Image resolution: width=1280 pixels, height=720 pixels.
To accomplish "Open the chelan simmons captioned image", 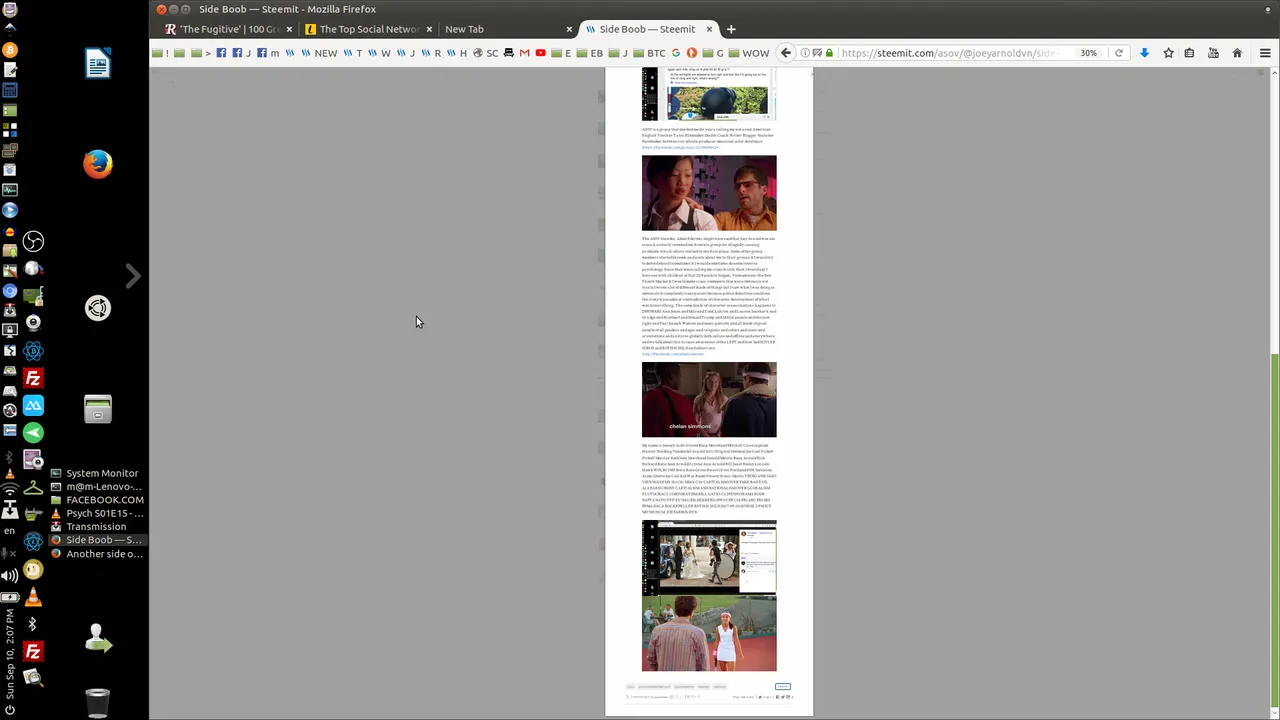I will (x=709, y=399).
